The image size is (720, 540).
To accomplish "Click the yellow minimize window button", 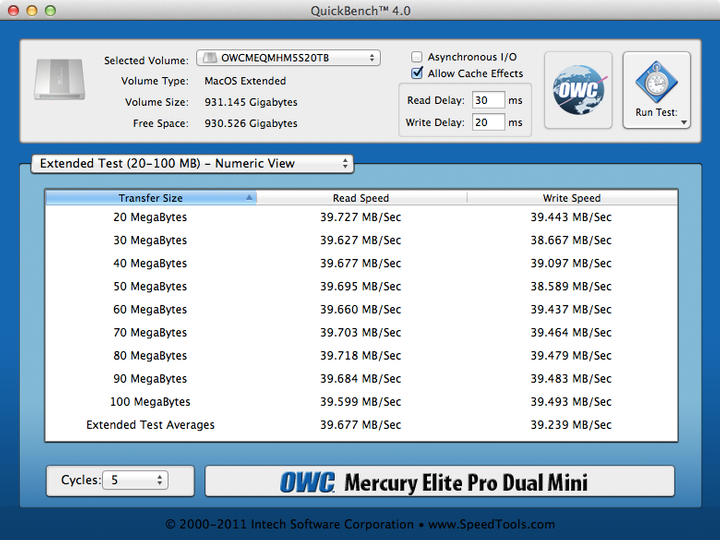I will (32, 10).
